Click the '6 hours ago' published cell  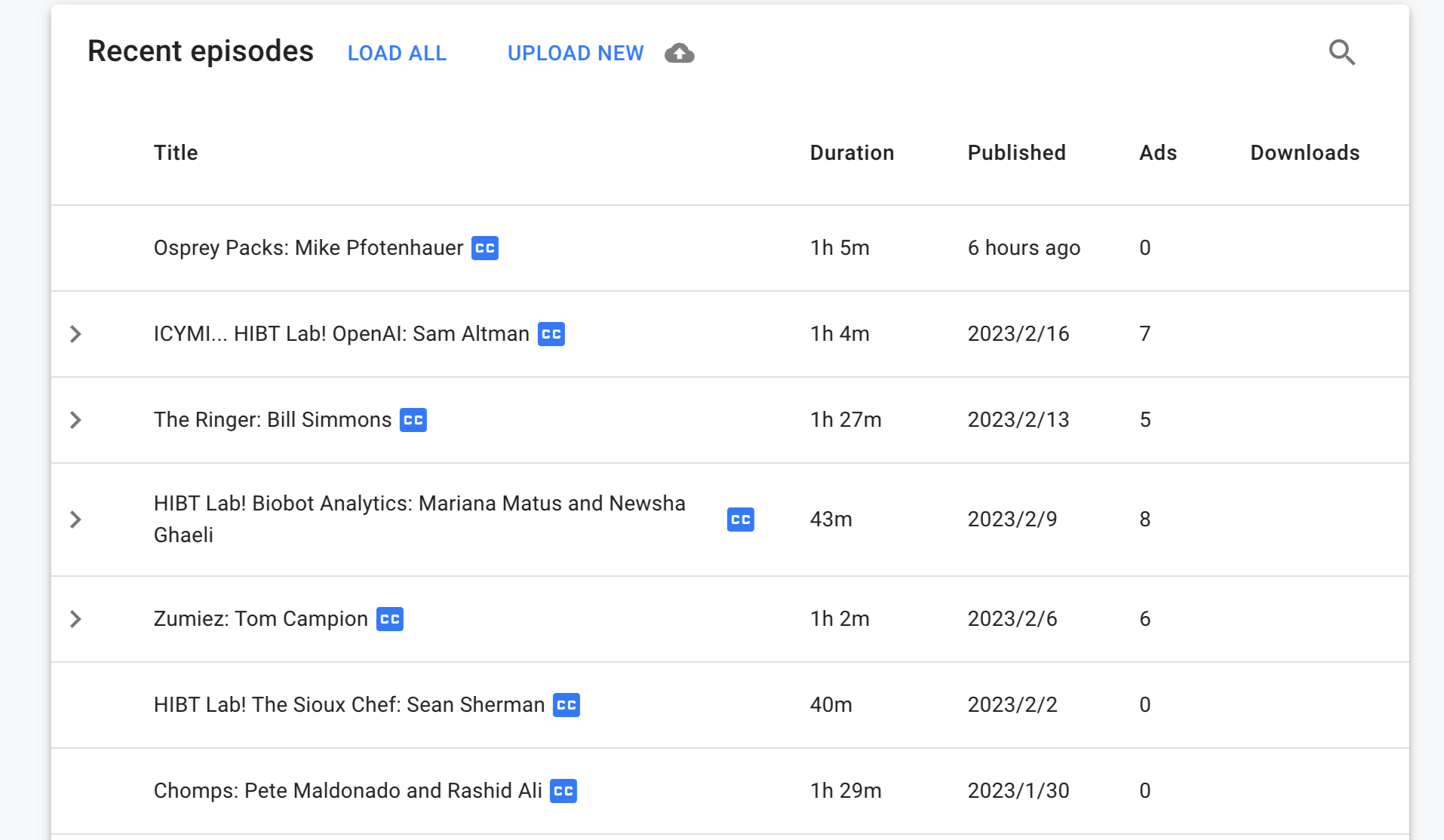click(1024, 248)
